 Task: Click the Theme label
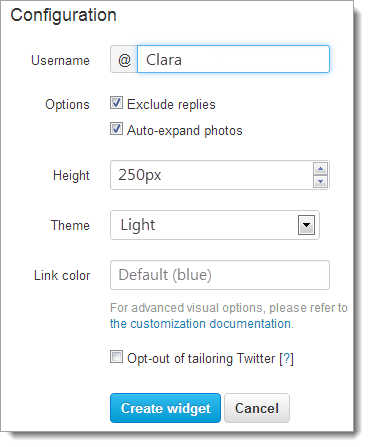click(x=70, y=225)
